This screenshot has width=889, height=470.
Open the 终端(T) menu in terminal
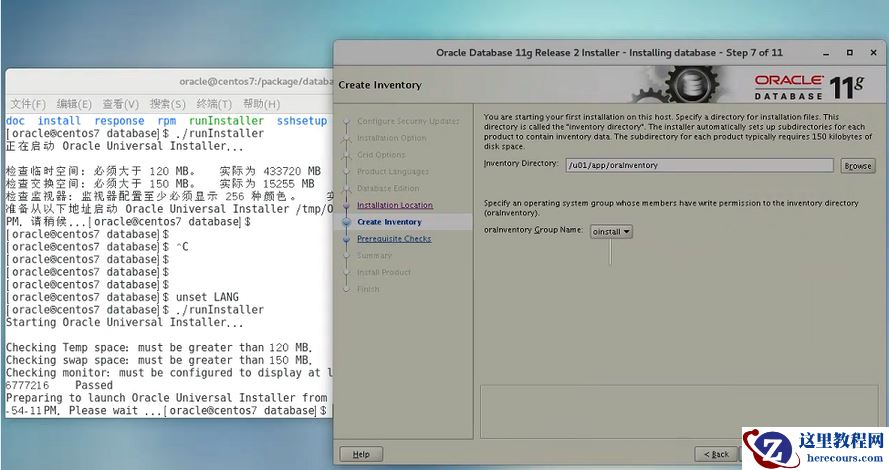click(214, 104)
